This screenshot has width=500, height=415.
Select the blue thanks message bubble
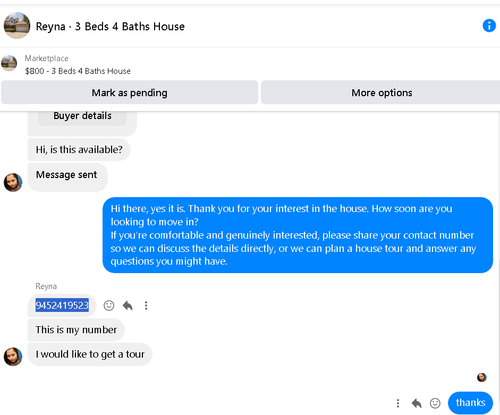pyautogui.click(x=470, y=403)
